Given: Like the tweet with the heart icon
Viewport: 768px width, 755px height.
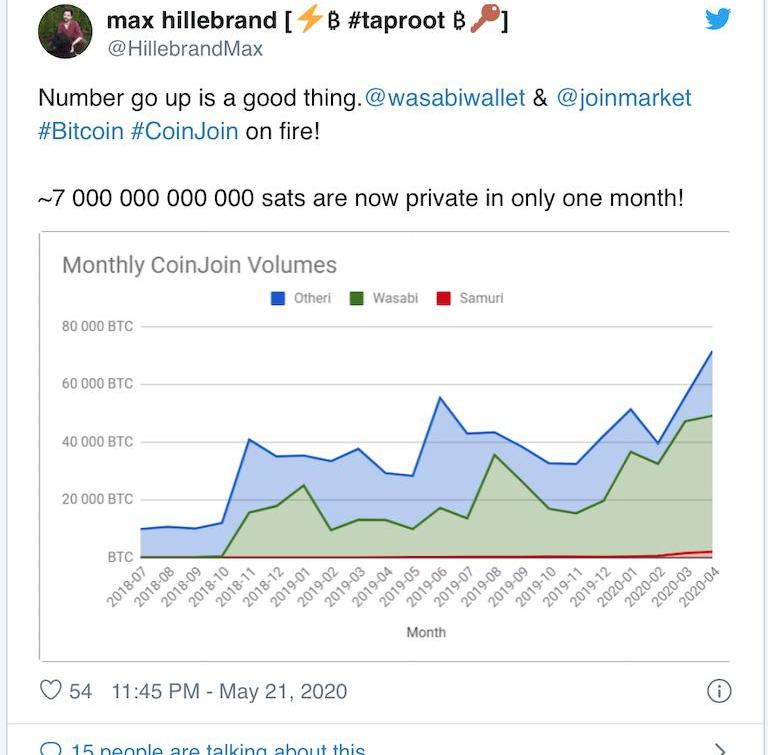Looking at the screenshot, I should 50,690.
